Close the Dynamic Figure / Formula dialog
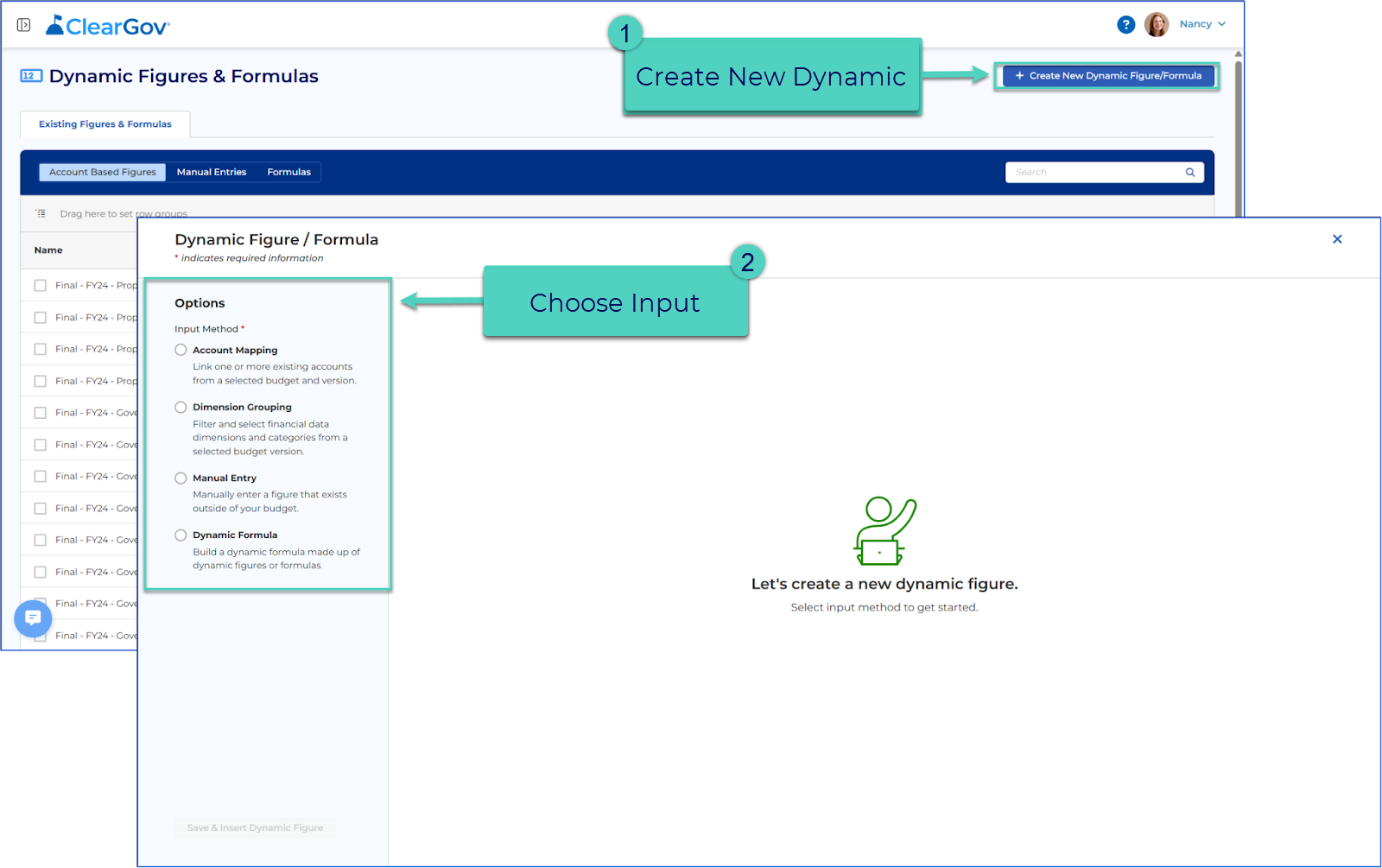 point(1337,239)
